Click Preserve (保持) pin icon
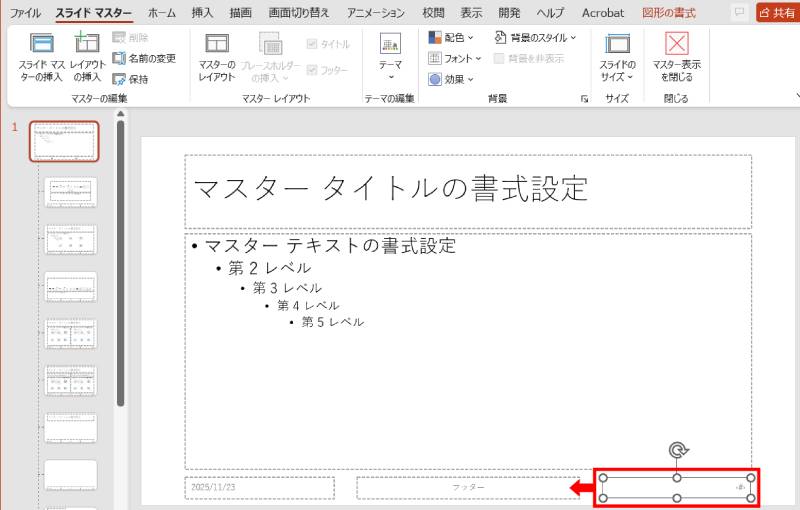 pyautogui.click(x=119, y=79)
